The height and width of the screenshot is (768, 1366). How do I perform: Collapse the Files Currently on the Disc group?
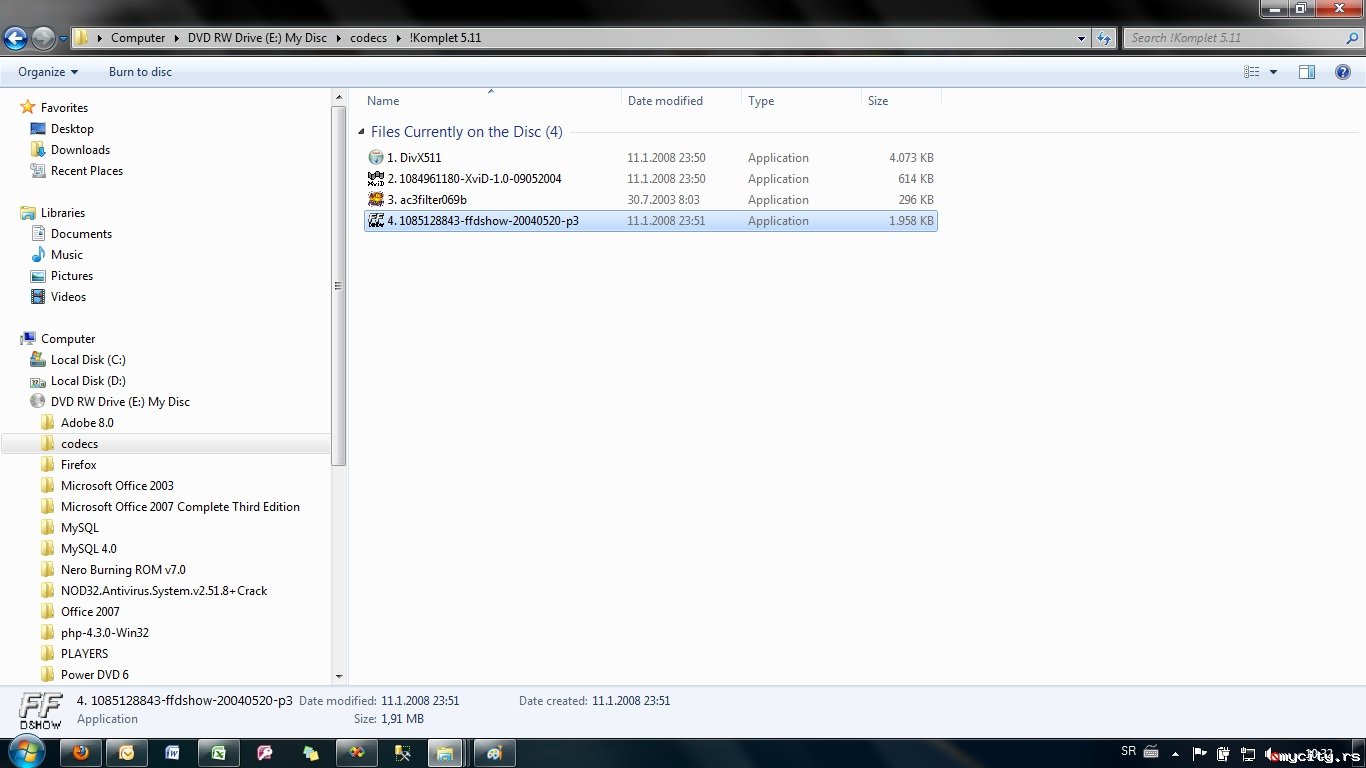(x=362, y=132)
